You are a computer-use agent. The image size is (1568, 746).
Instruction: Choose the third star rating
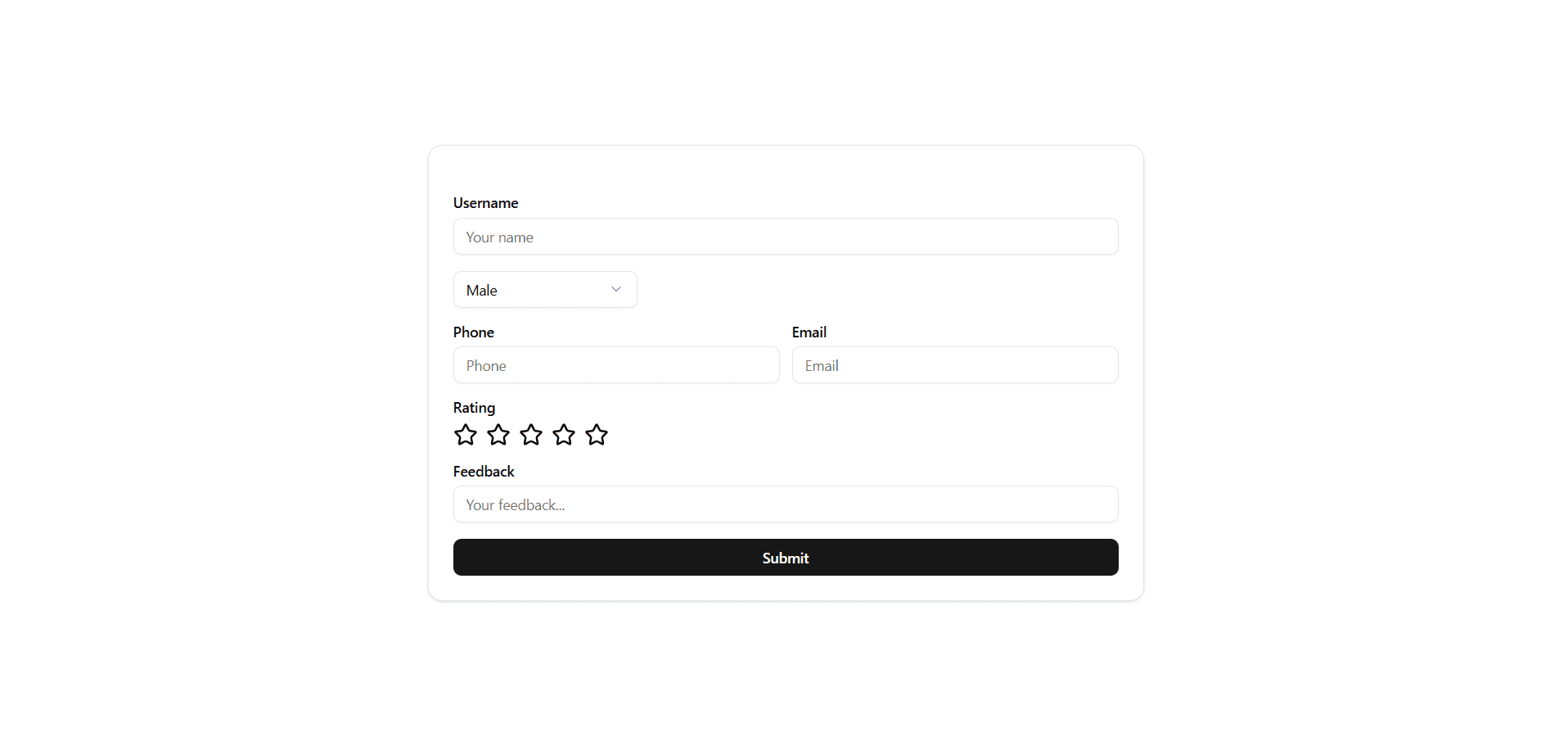tap(531, 435)
